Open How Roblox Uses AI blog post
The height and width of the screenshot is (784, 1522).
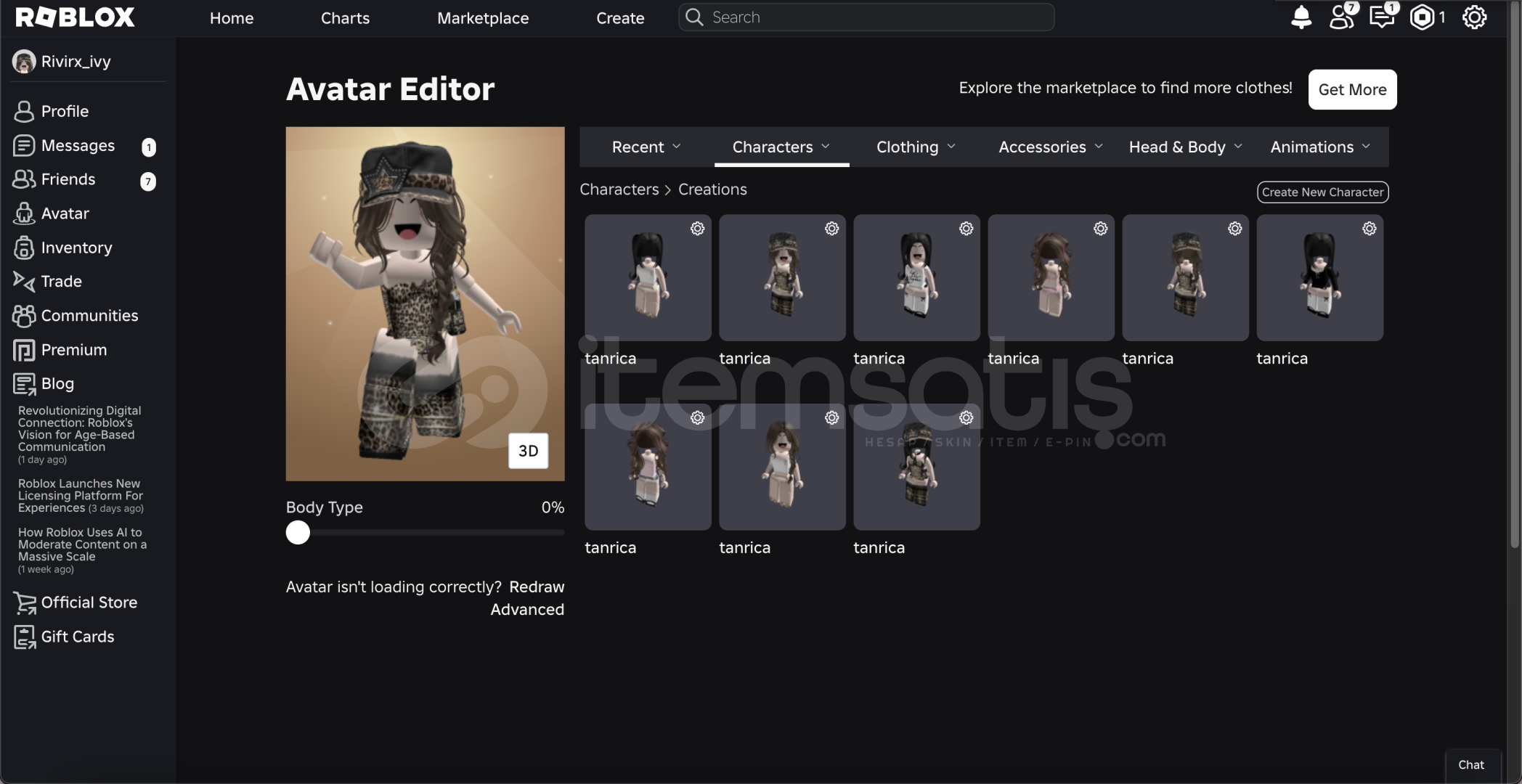(x=82, y=550)
